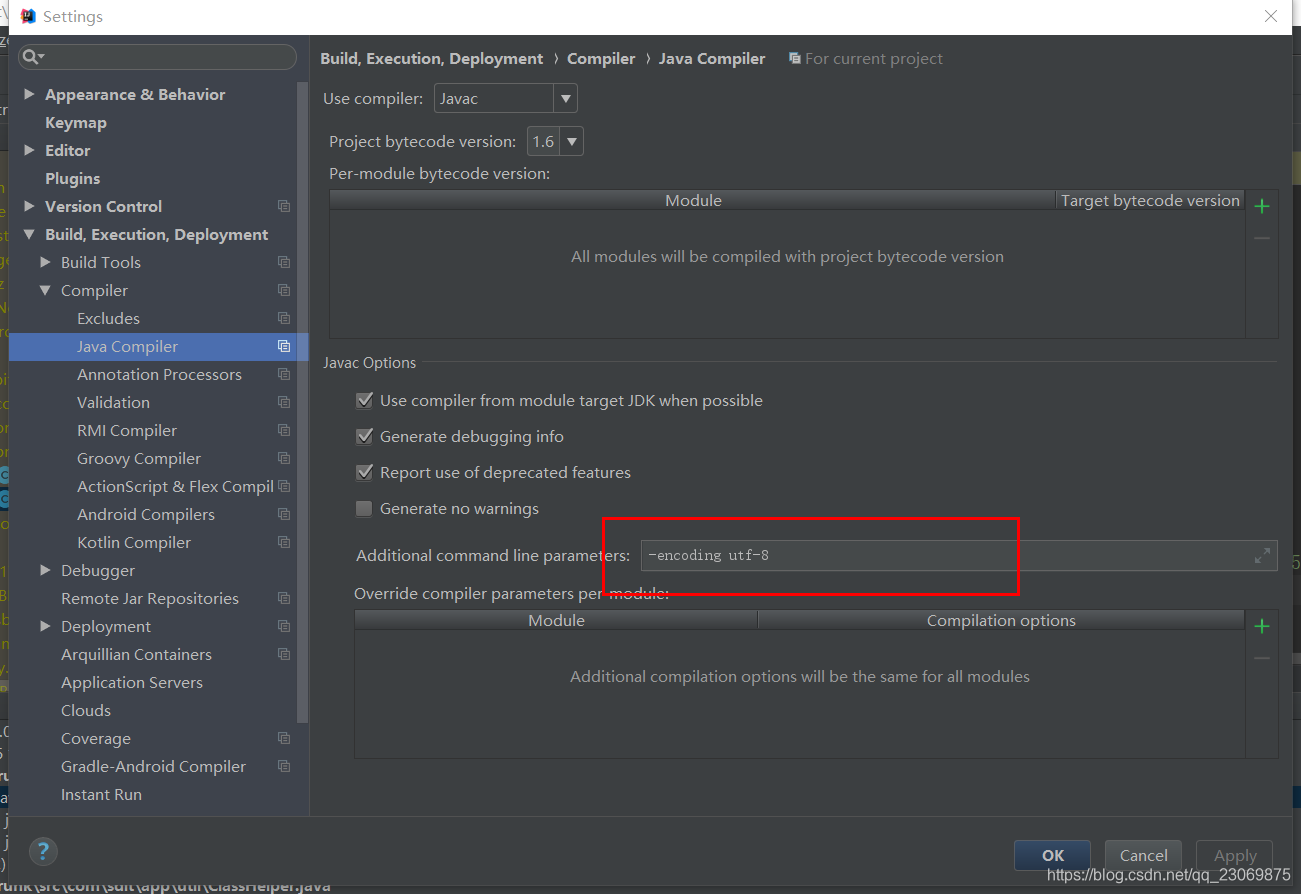1301x894 pixels.
Task: Click project-level icon beside RMI Compiler
Action: tap(284, 430)
